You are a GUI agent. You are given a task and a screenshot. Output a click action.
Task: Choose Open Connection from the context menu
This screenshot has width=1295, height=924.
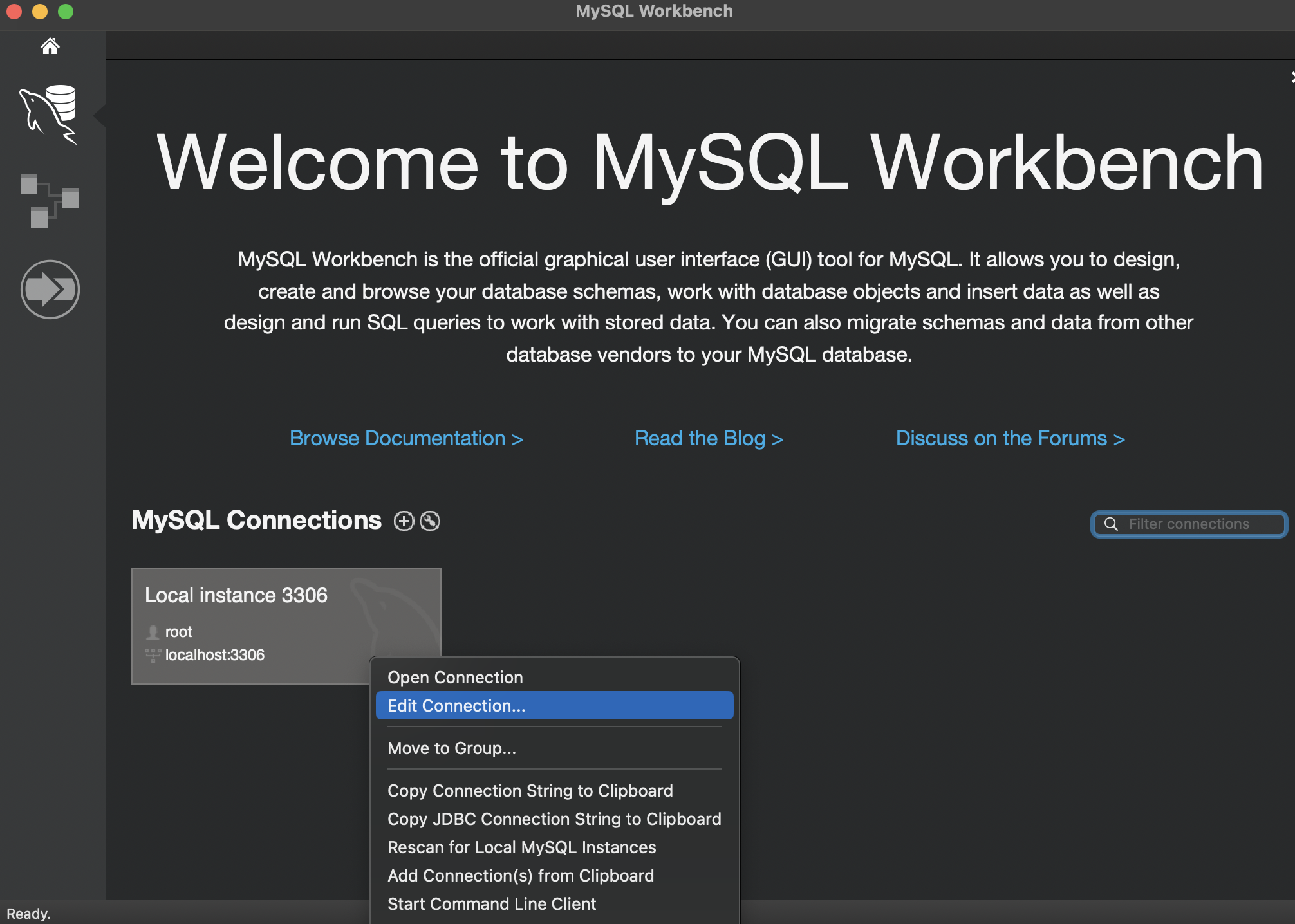[455, 678]
